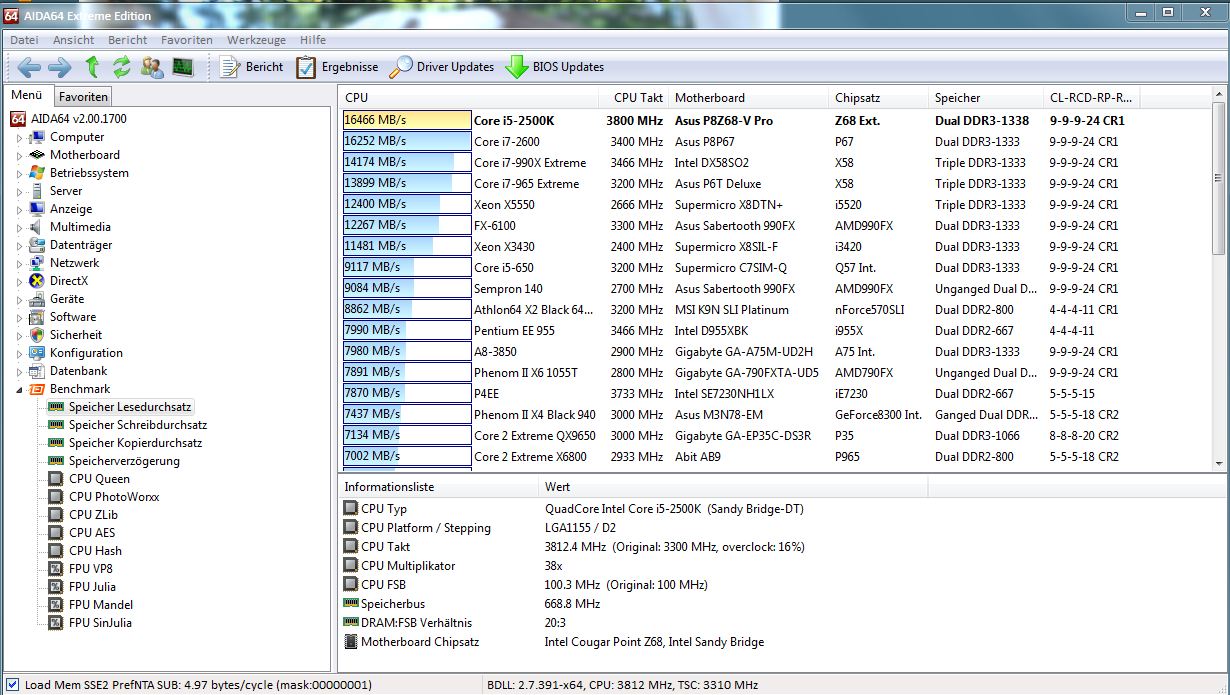The image size is (1230, 695).
Task: Open Ergebnisse from the toolbar
Action: coord(337,67)
